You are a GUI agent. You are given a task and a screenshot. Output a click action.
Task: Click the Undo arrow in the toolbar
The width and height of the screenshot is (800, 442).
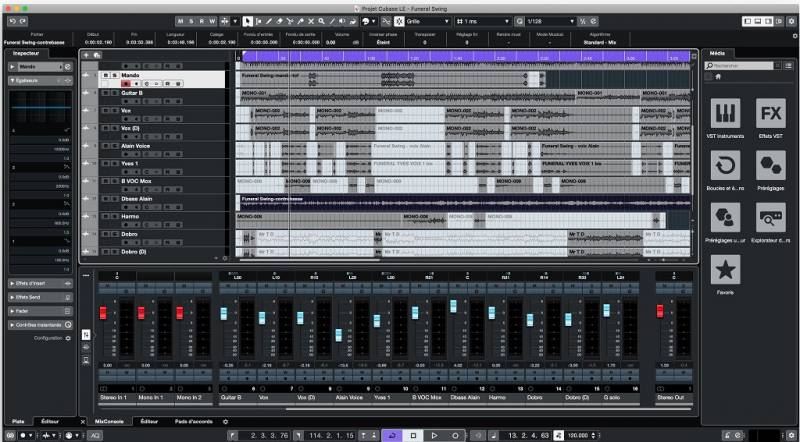pos(11,20)
